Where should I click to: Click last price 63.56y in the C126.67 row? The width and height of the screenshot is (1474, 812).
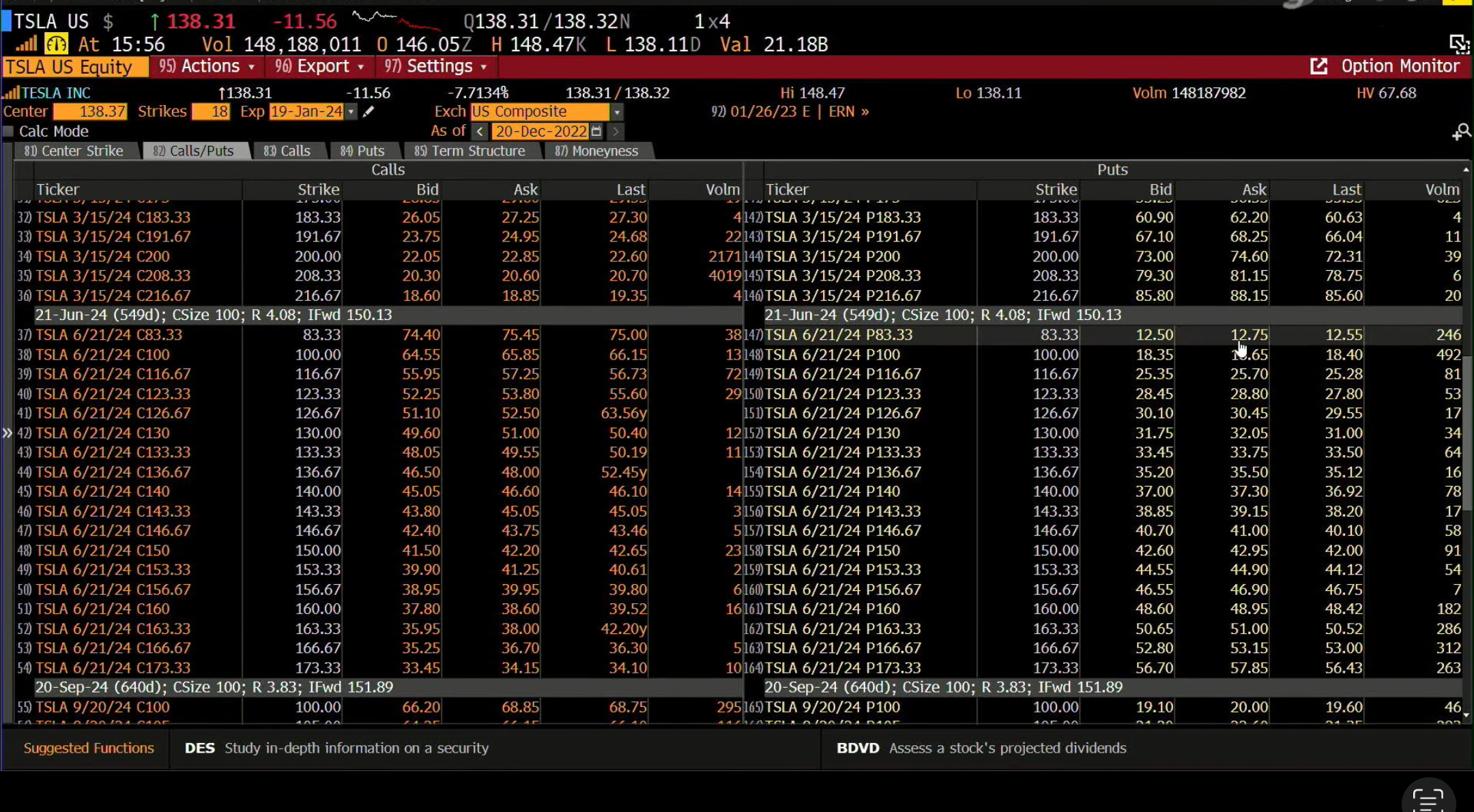point(624,414)
